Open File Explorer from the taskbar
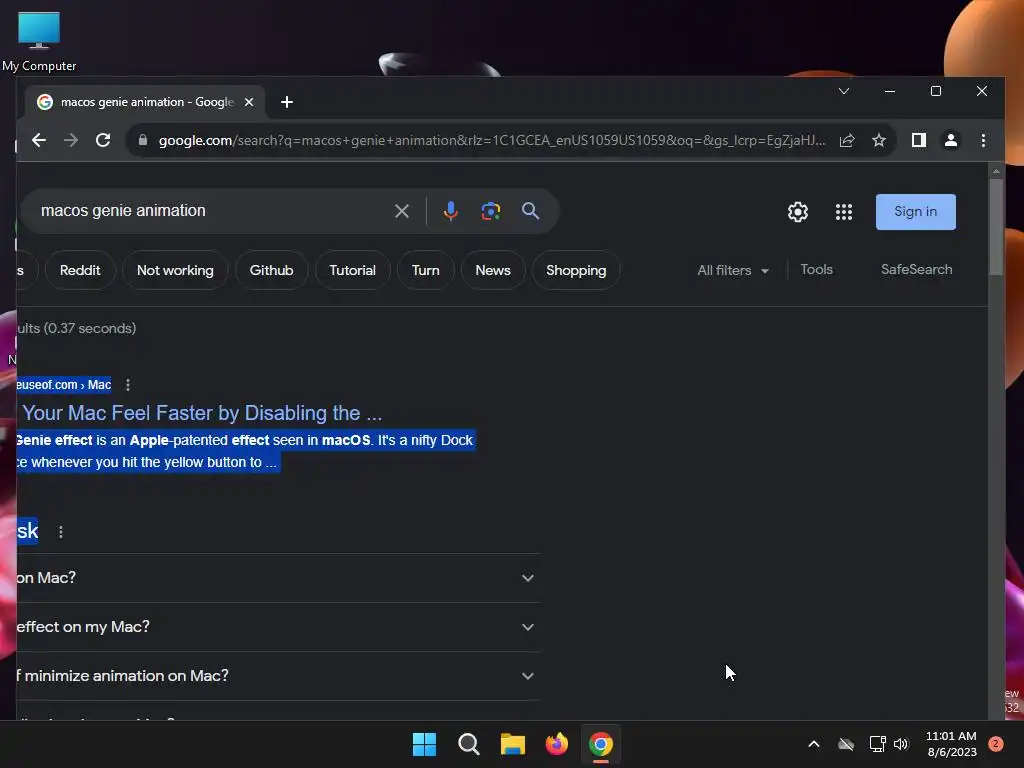Screen dimensions: 1024x768 513,744
